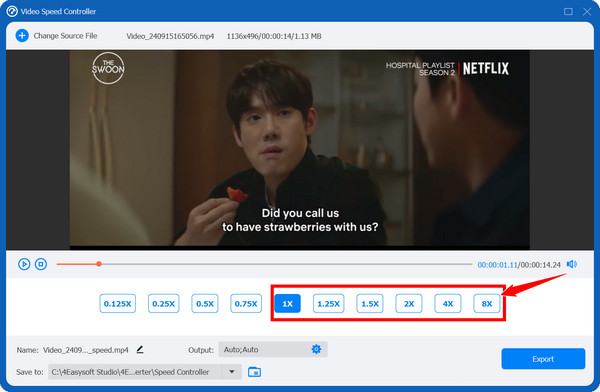Viewport: 600px width, 392px height.
Task: Choose 0.5X playback speed
Action: pos(205,304)
